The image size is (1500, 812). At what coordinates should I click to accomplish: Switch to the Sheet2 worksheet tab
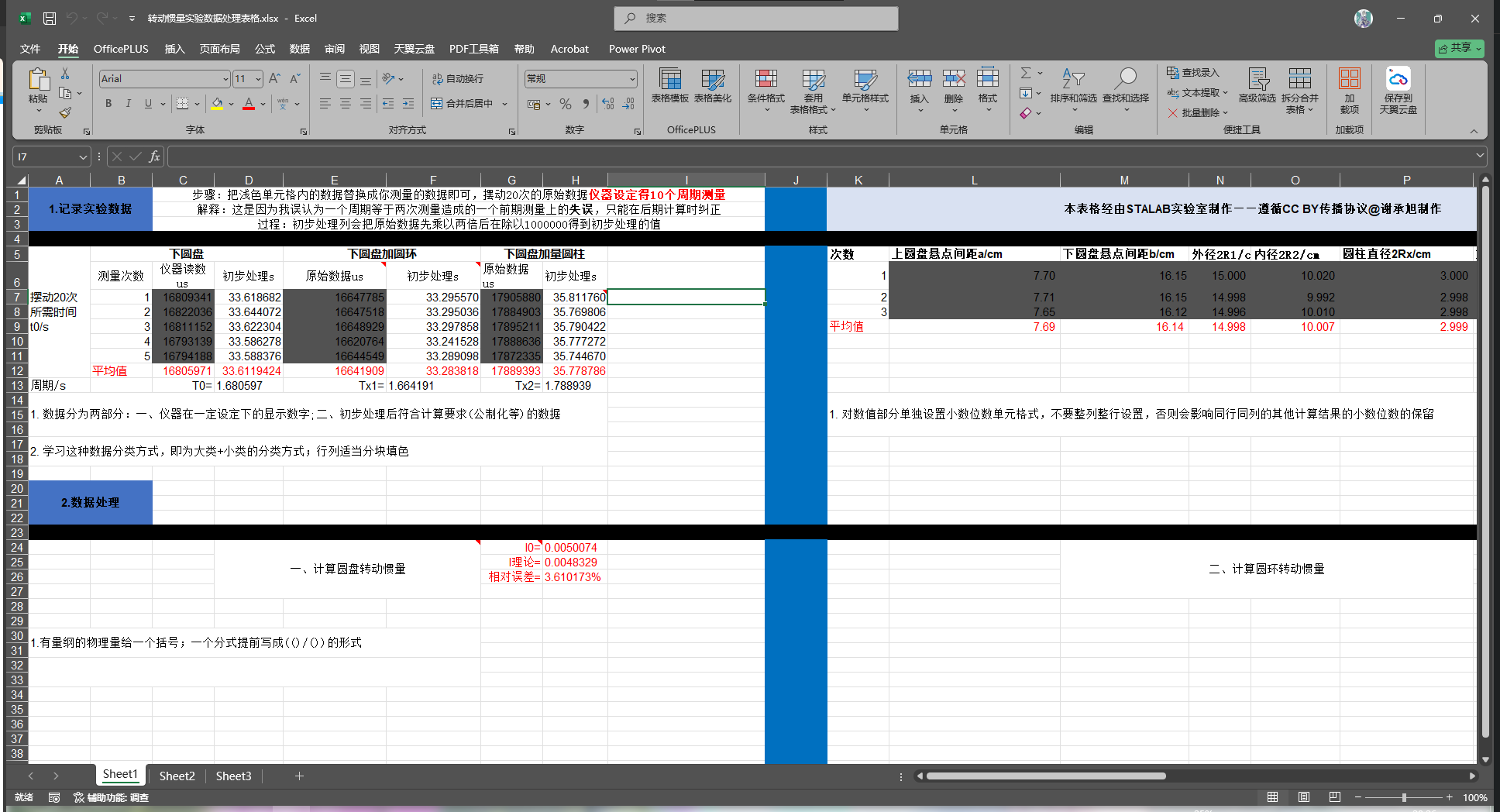(x=177, y=776)
